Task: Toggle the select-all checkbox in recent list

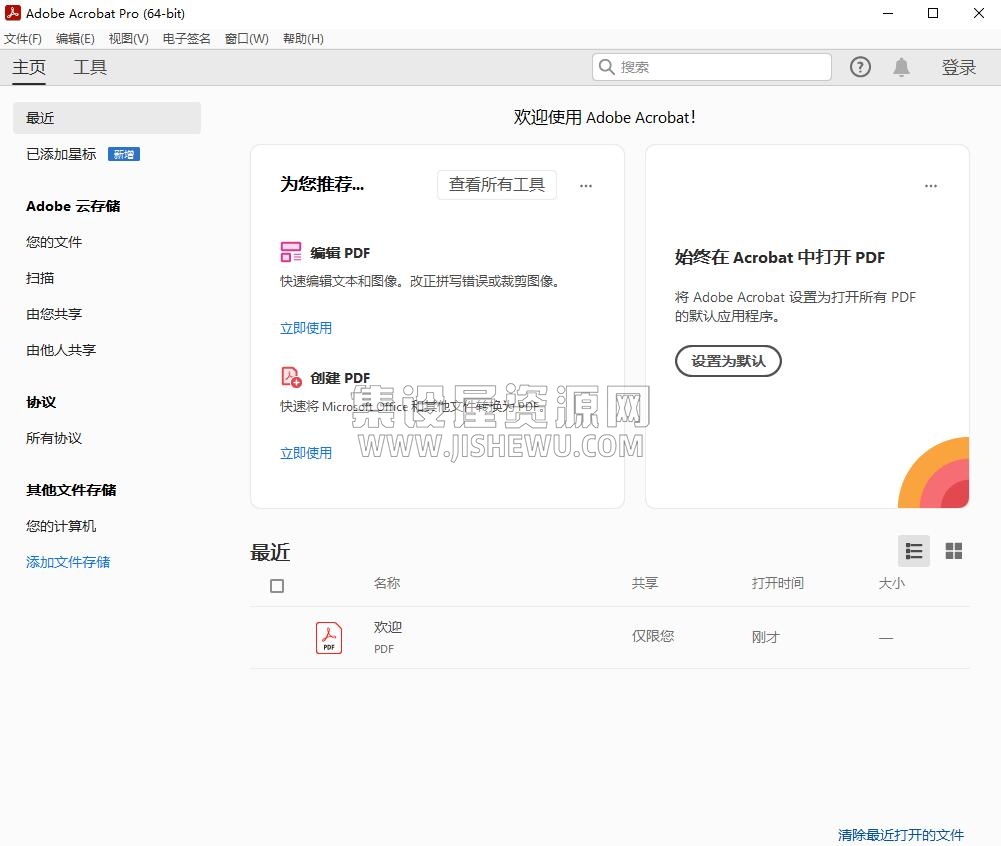Action: (x=276, y=585)
